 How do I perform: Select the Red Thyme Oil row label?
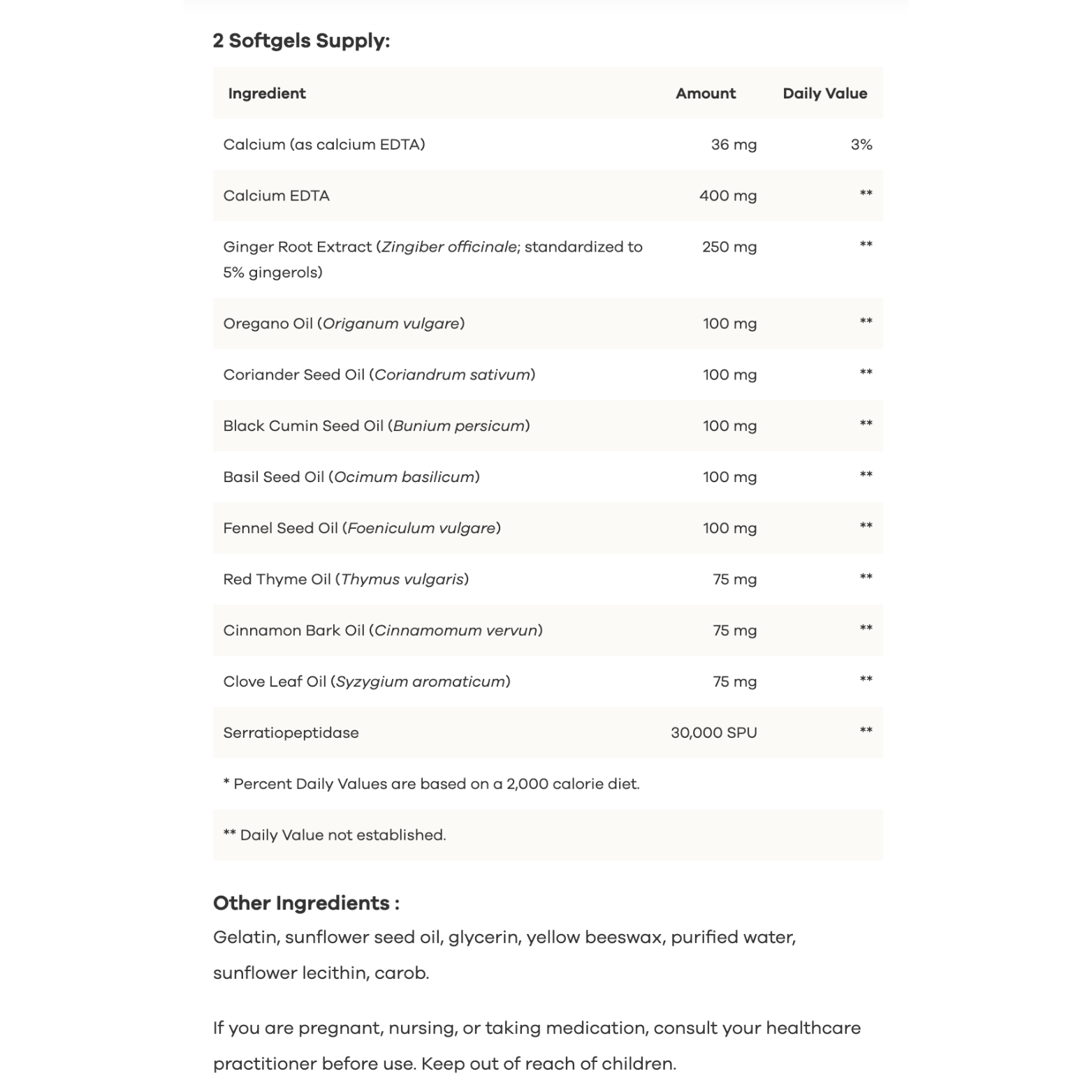(345, 579)
